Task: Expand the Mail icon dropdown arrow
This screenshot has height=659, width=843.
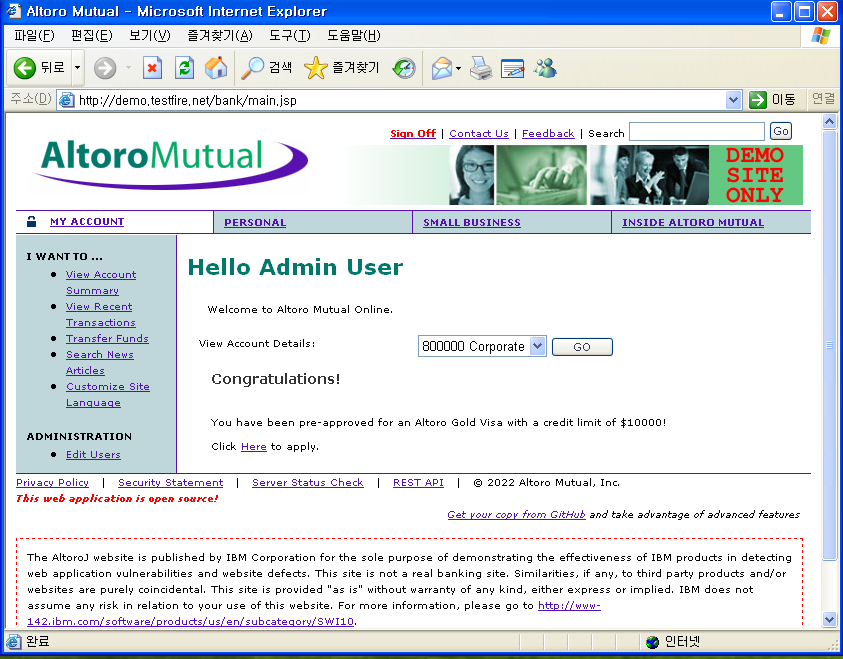Action: [458, 68]
